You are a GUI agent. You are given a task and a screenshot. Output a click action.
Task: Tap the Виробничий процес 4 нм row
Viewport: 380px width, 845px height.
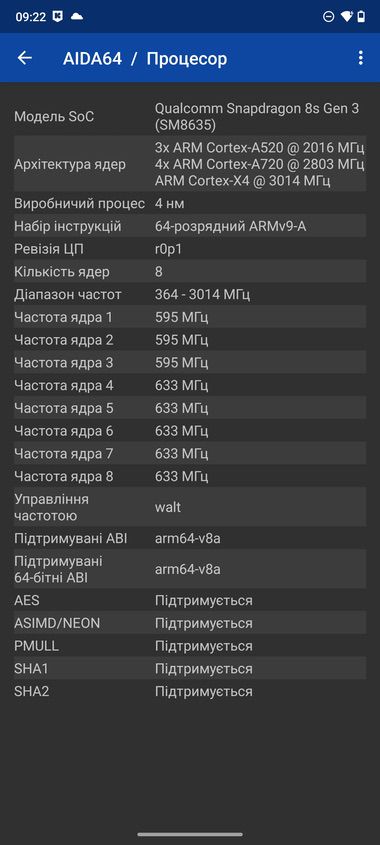point(190,204)
